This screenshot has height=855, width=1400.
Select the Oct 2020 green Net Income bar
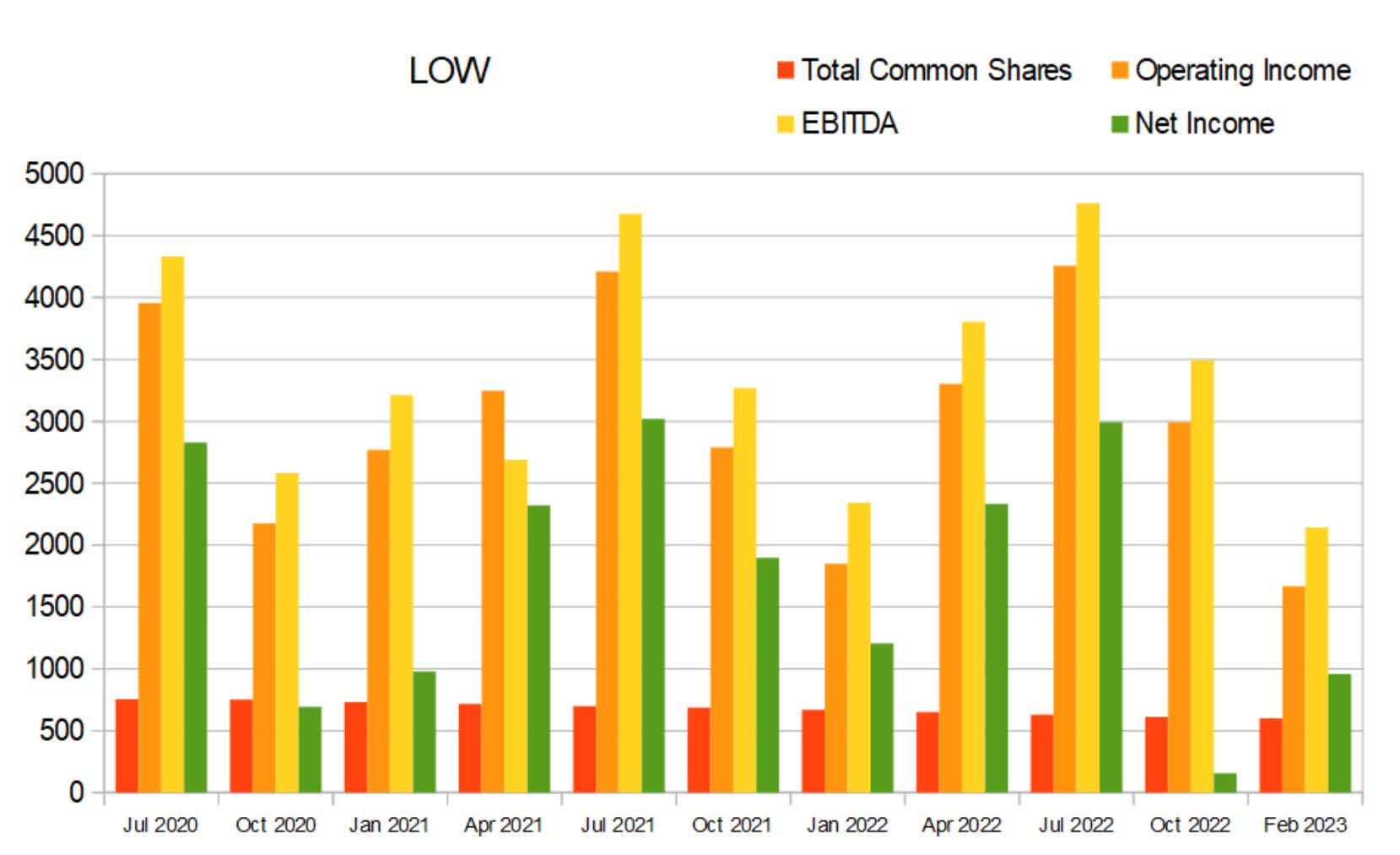(310, 749)
